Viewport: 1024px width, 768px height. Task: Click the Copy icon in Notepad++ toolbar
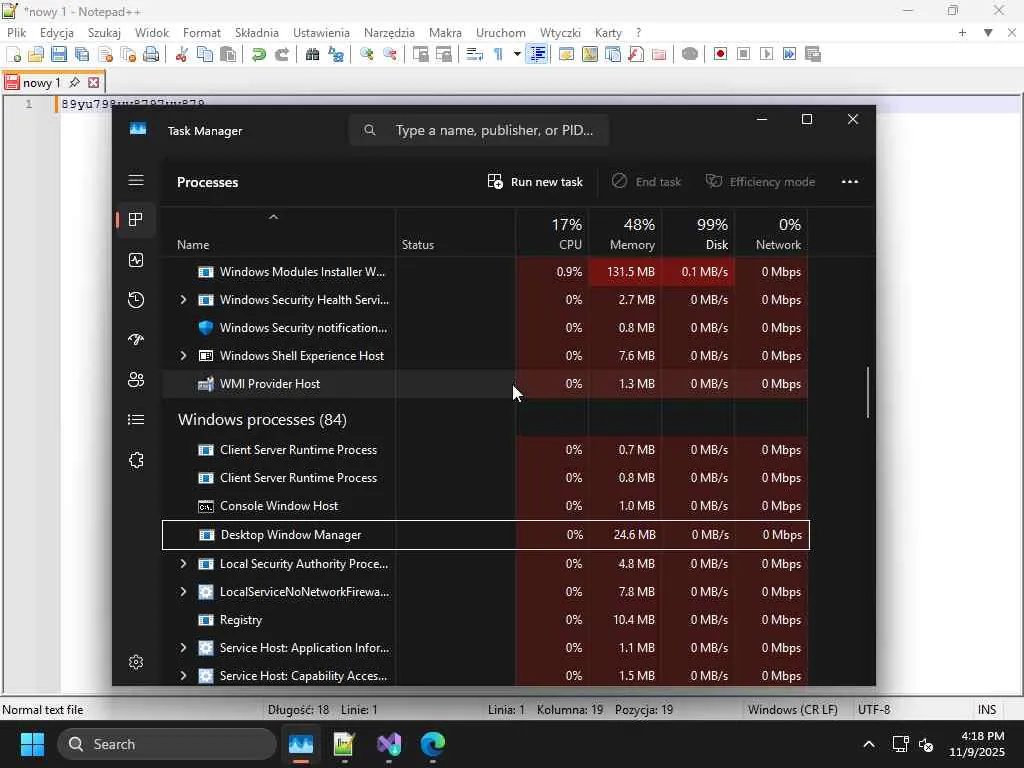pos(204,54)
